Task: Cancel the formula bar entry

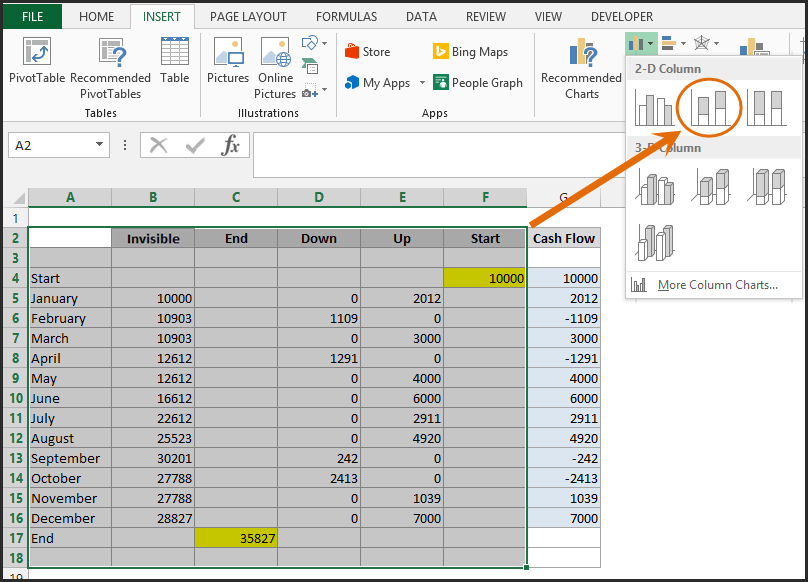Action: click(158, 146)
